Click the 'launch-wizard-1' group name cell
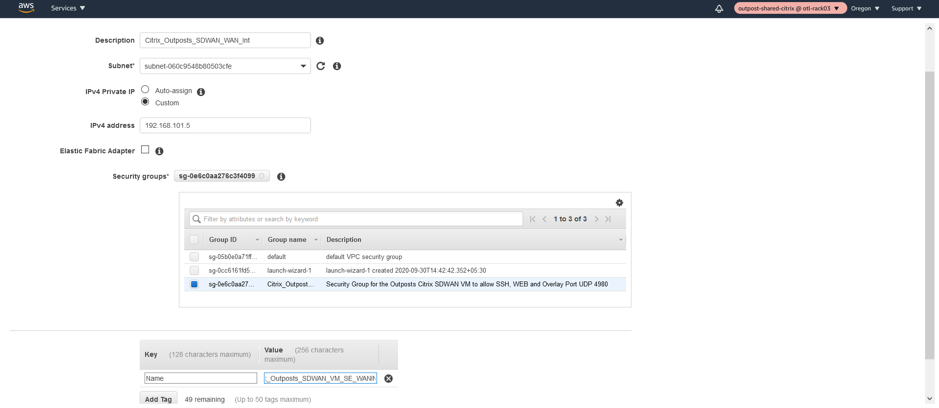939x408 pixels. [289, 270]
